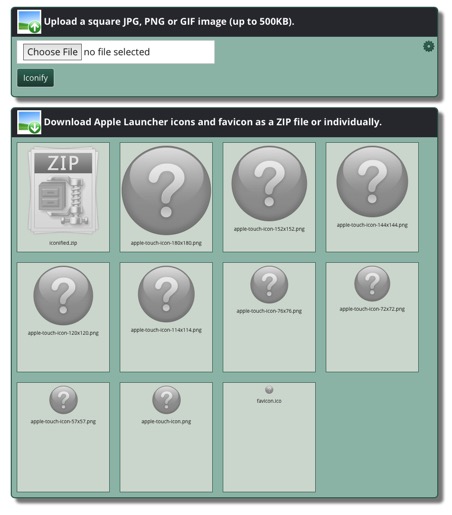Click the Choose File button
452x515 pixels.
click(x=52, y=52)
